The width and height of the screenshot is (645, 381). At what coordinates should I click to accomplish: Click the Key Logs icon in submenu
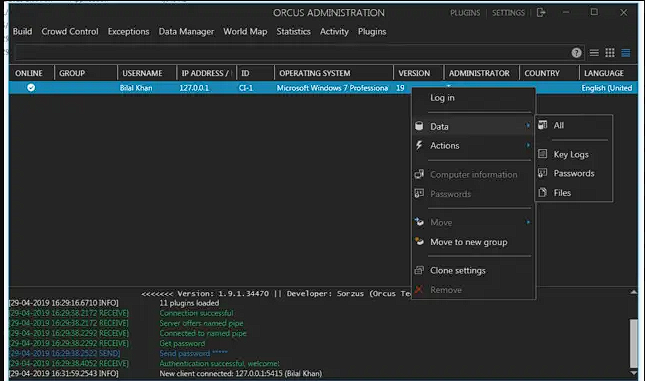point(543,154)
